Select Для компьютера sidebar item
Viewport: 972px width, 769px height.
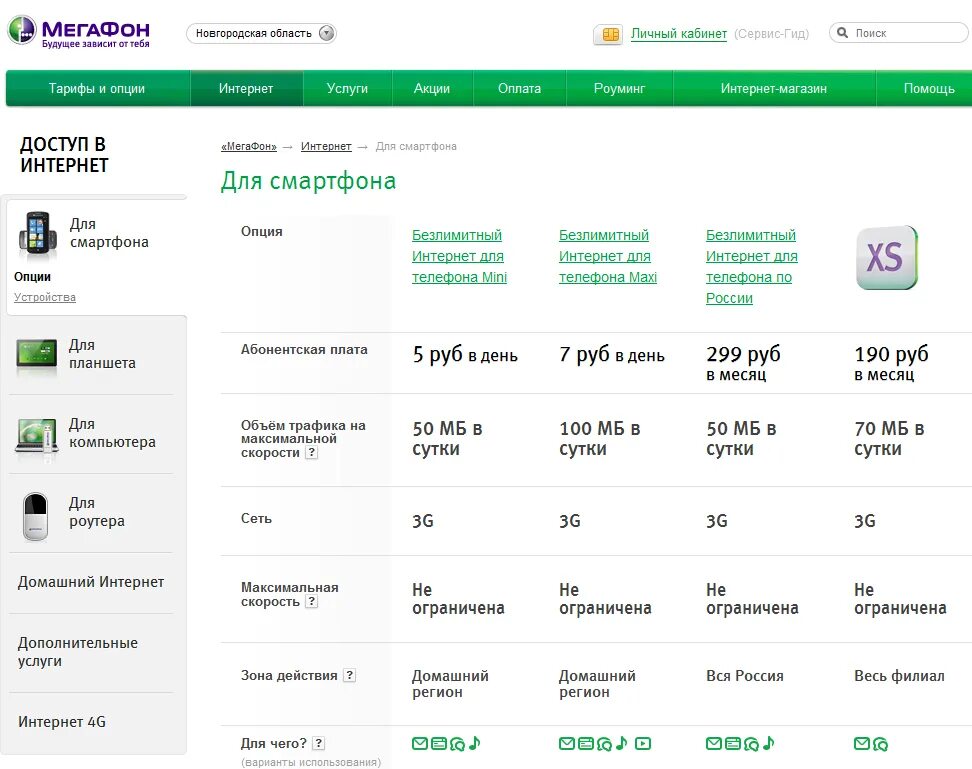112,433
